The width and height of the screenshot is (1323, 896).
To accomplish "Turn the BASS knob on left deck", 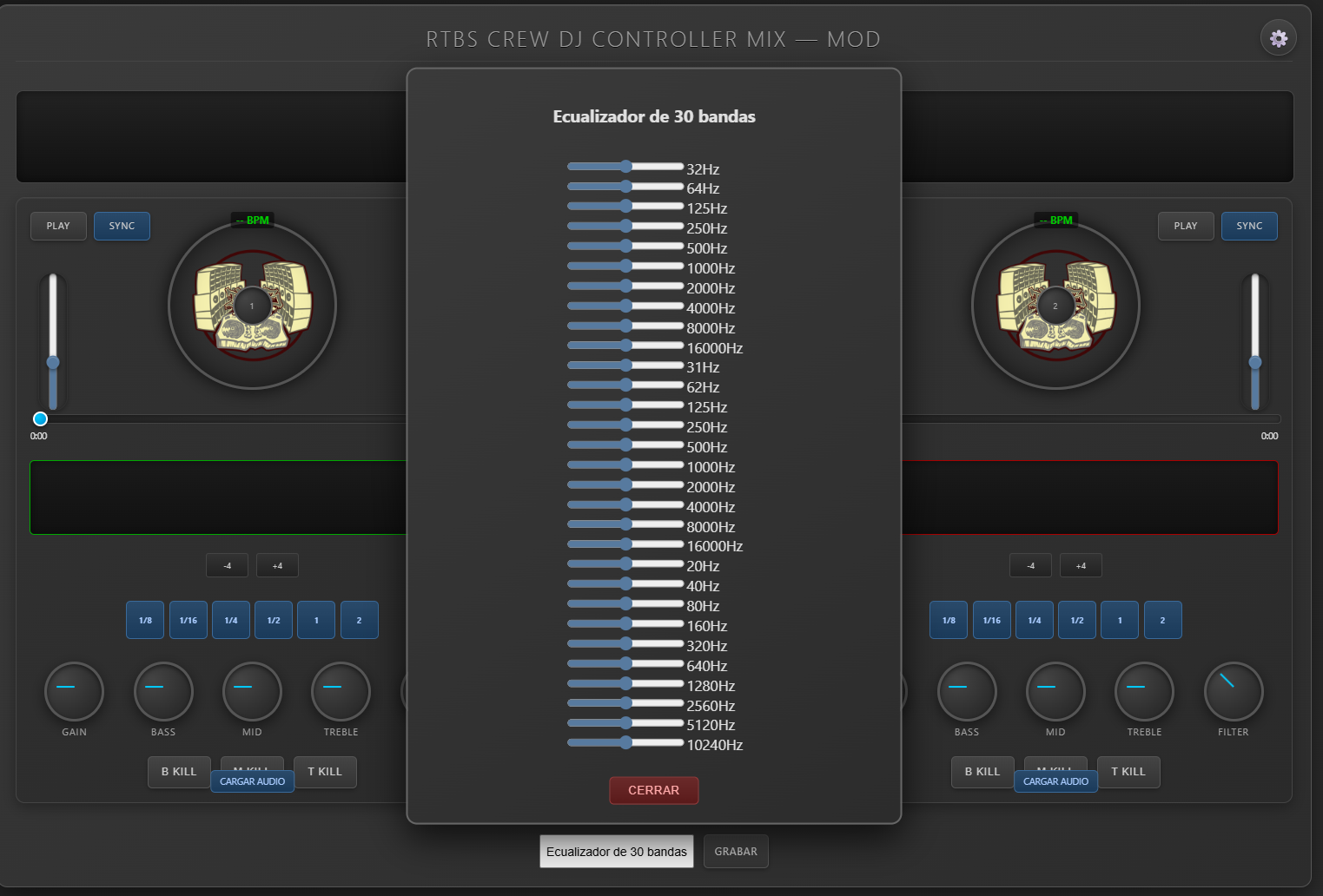I will pyautogui.click(x=163, y=693).
